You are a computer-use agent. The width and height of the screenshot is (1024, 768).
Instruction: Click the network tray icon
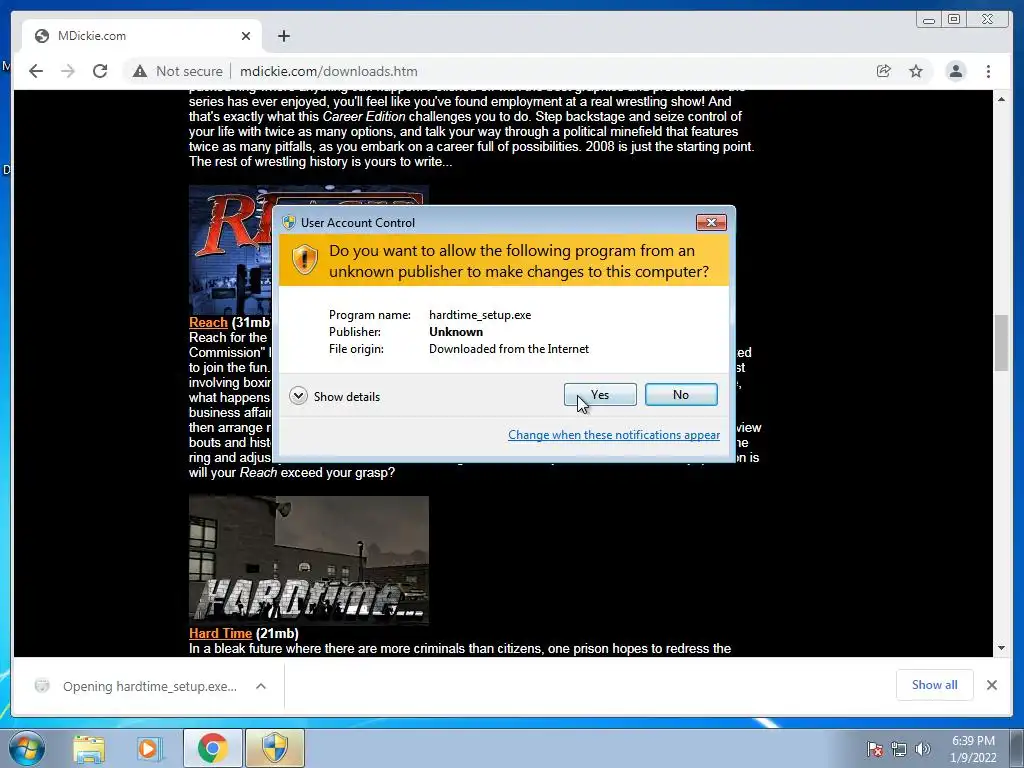pyautogui.click(x=899, y=749)
